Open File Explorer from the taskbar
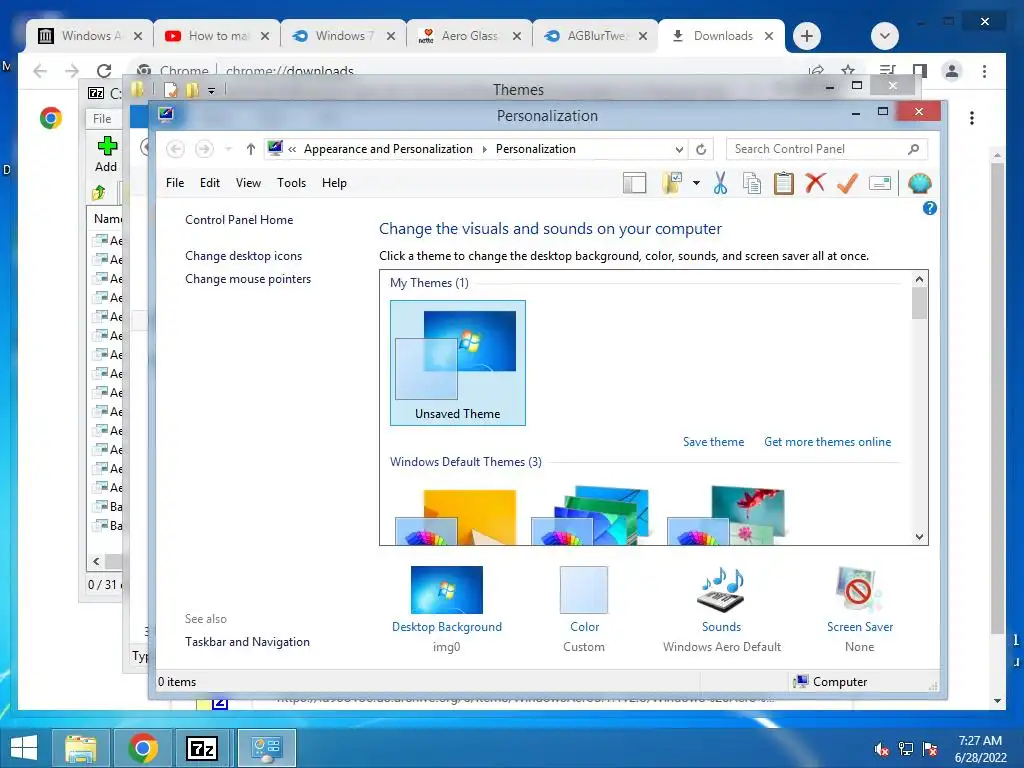The image size is (1024, 768). (x=80, y=748)
